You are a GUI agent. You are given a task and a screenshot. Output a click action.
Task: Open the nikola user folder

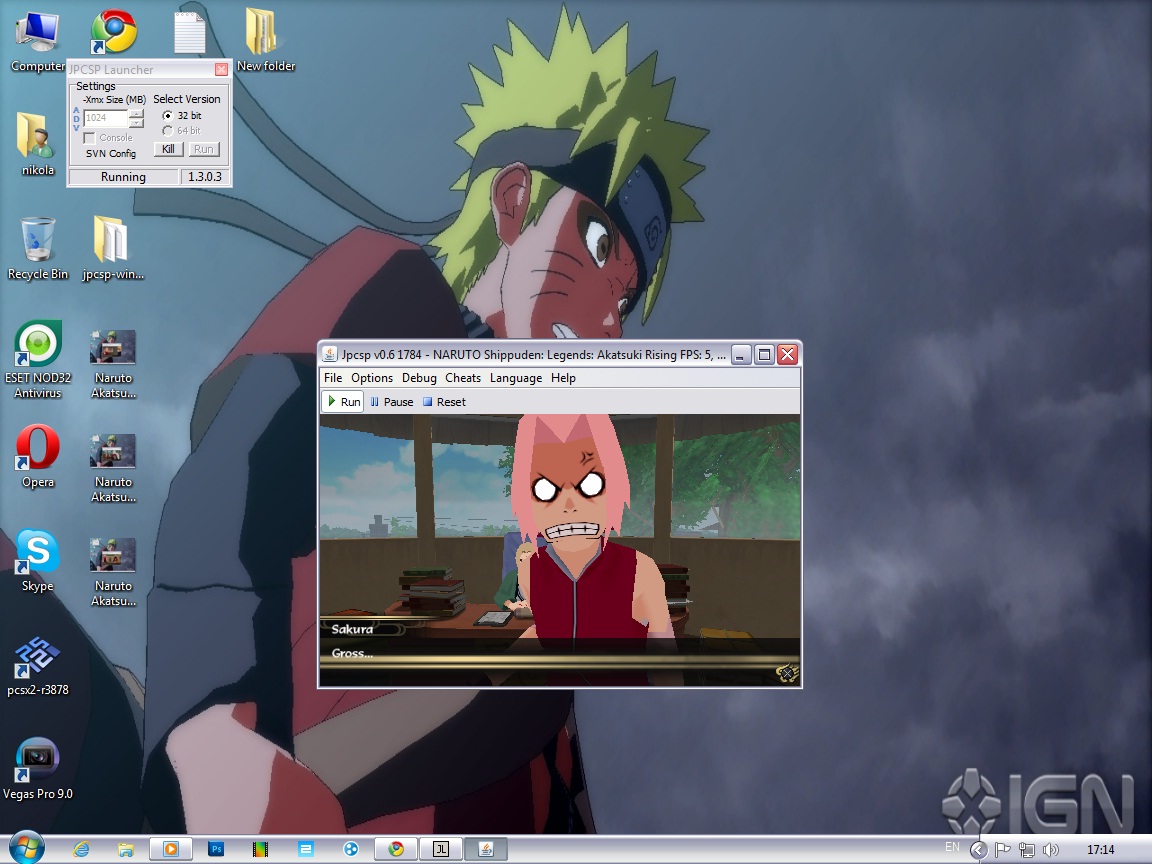coord(37,144)
